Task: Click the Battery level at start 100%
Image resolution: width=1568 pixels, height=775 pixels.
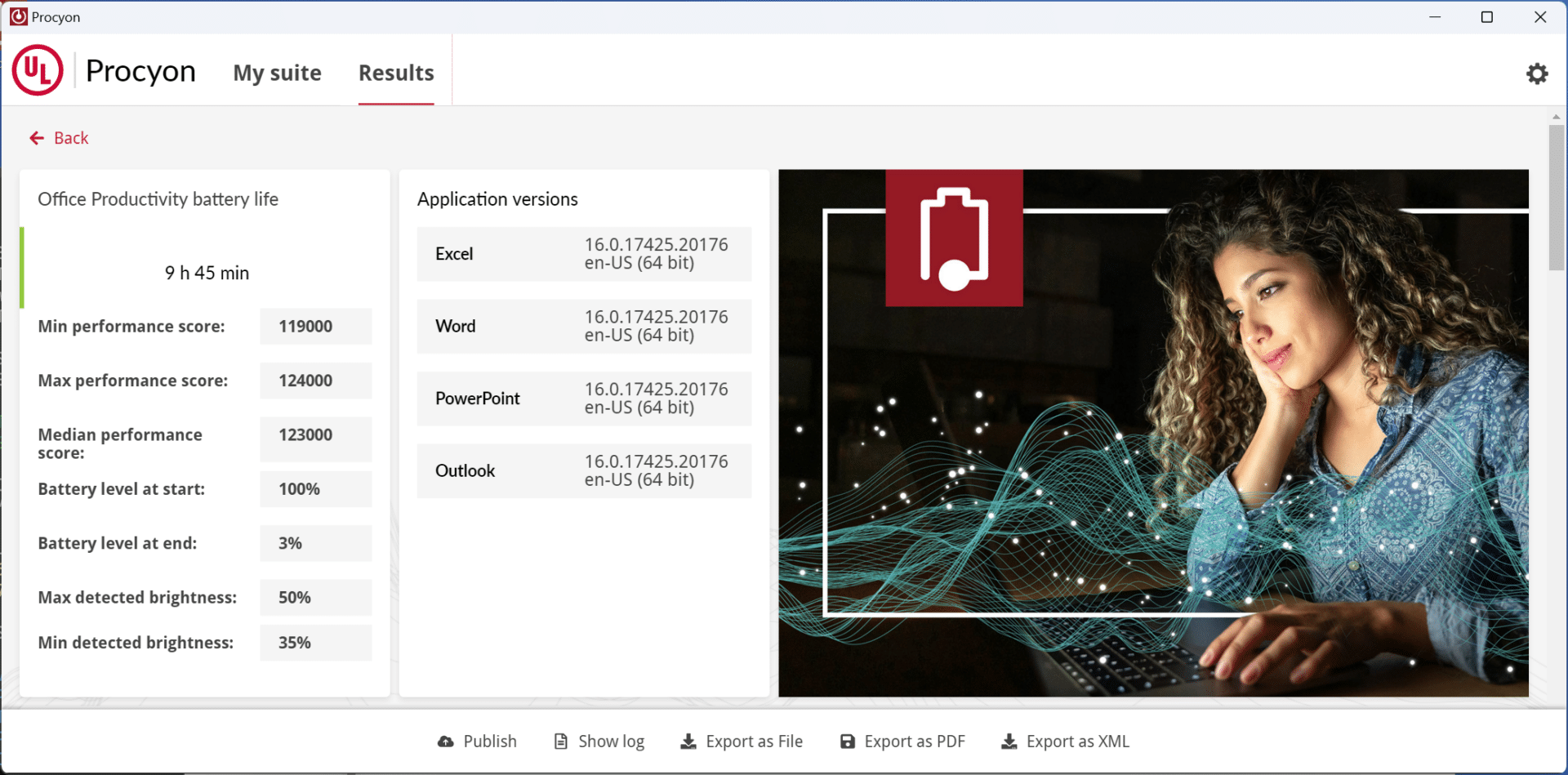Action: (316, 489)
